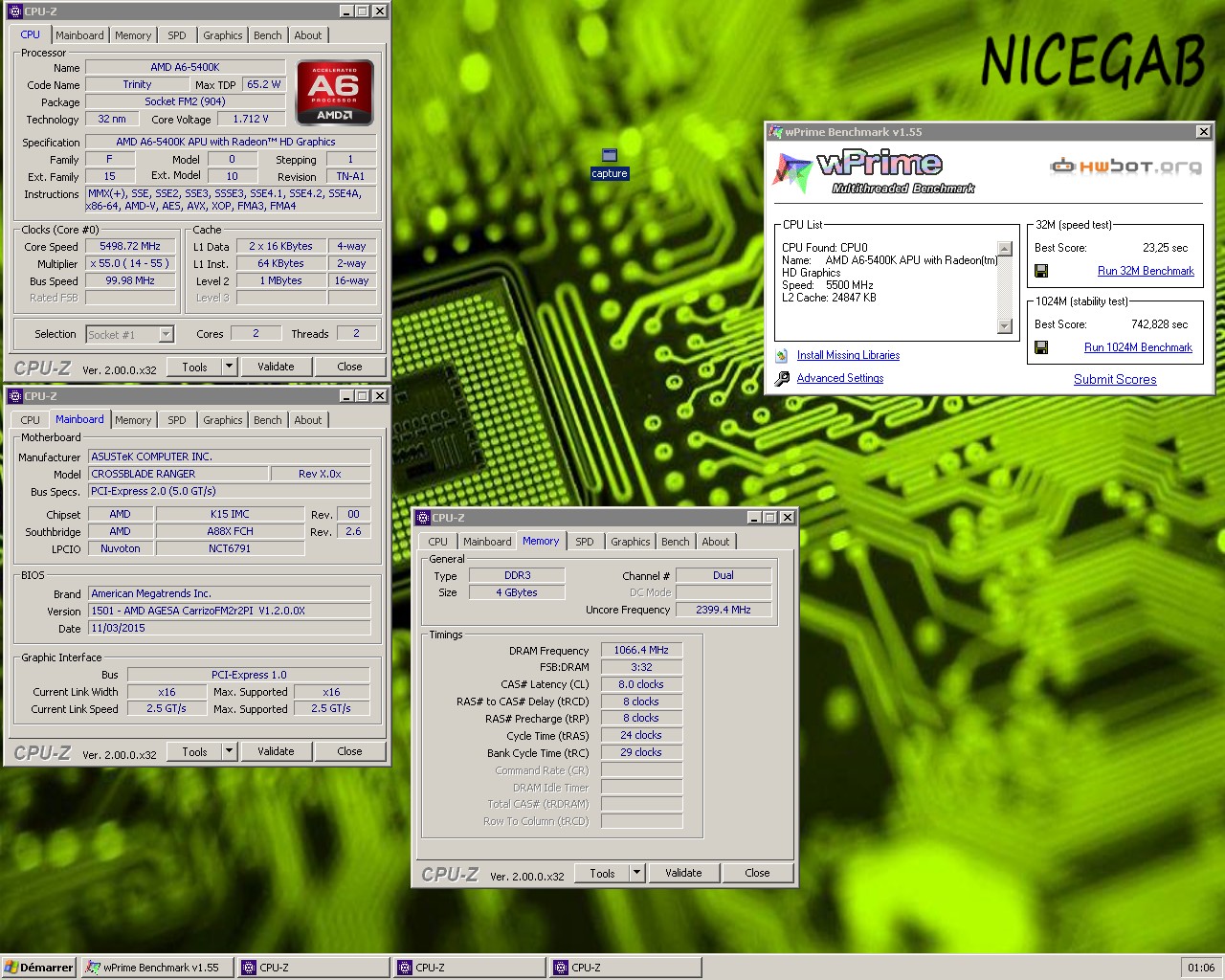
Task: Select SPD tab in Mainboard window
Action: [x=177, y=420]
